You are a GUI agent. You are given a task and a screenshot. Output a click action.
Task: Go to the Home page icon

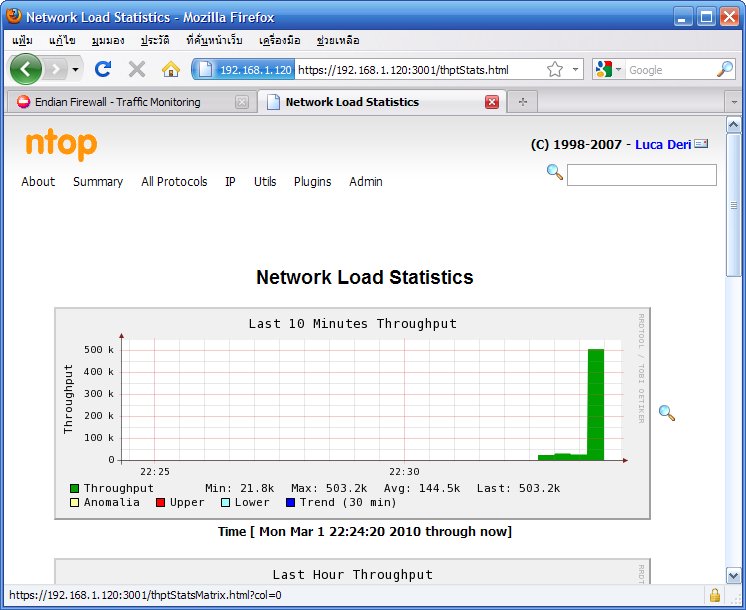click(171, 69)
